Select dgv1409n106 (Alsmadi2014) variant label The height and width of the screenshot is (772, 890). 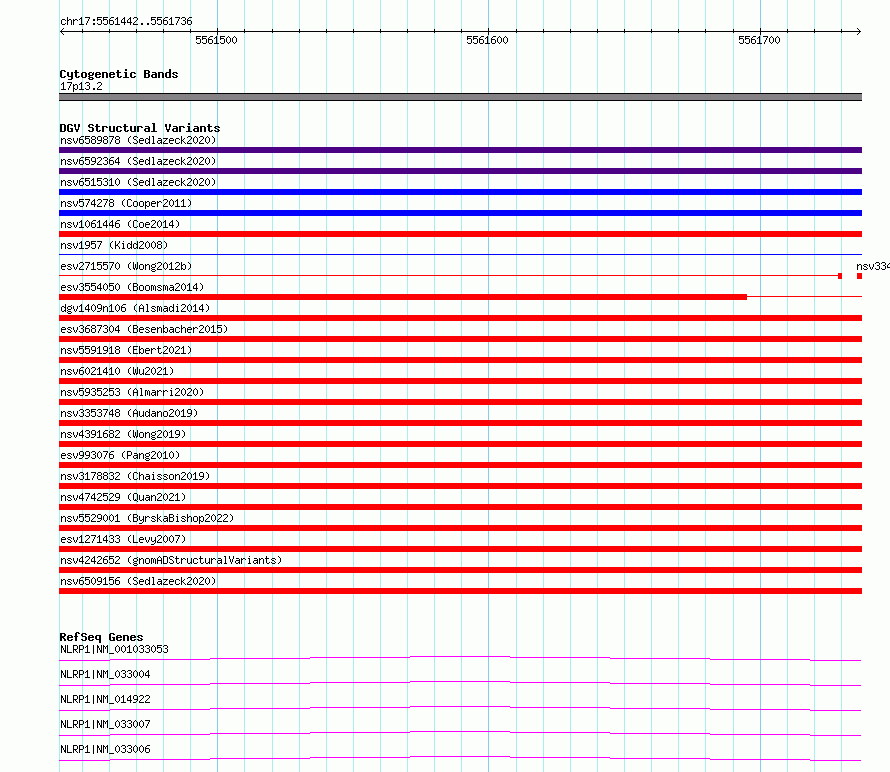(135, 308)
